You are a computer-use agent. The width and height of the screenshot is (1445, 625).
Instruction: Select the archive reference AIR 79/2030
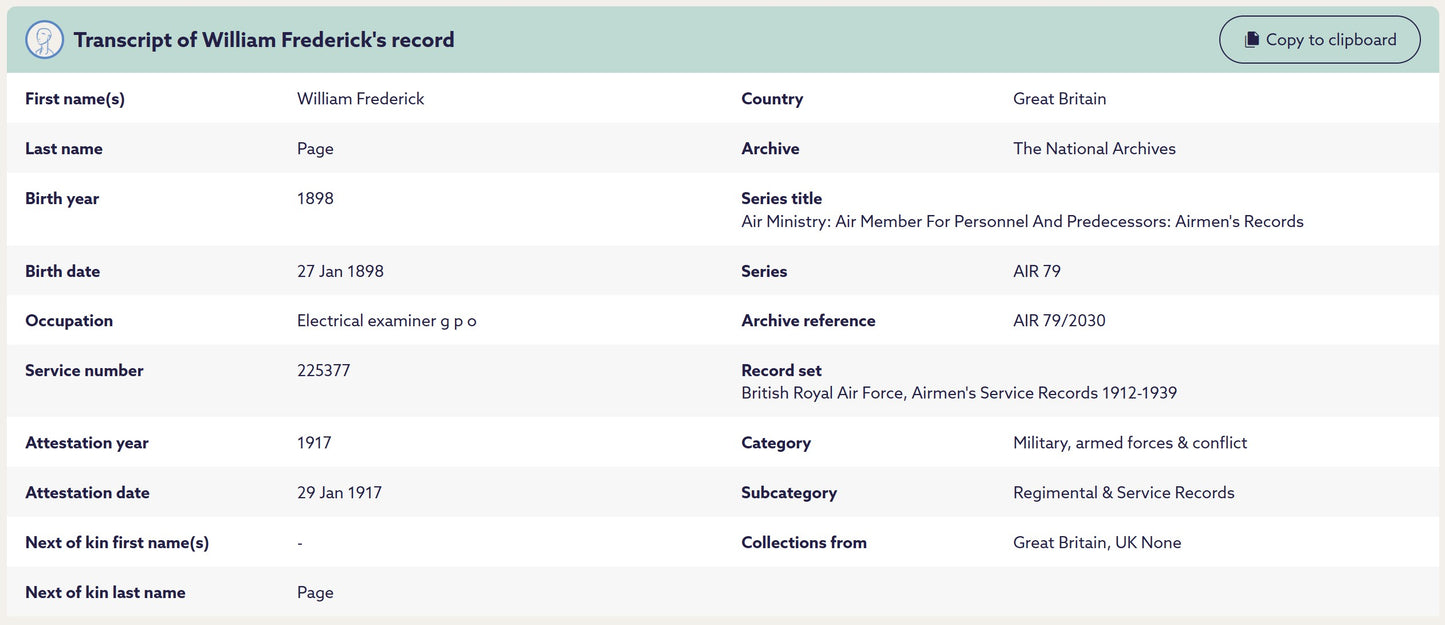pos(1059,321)
